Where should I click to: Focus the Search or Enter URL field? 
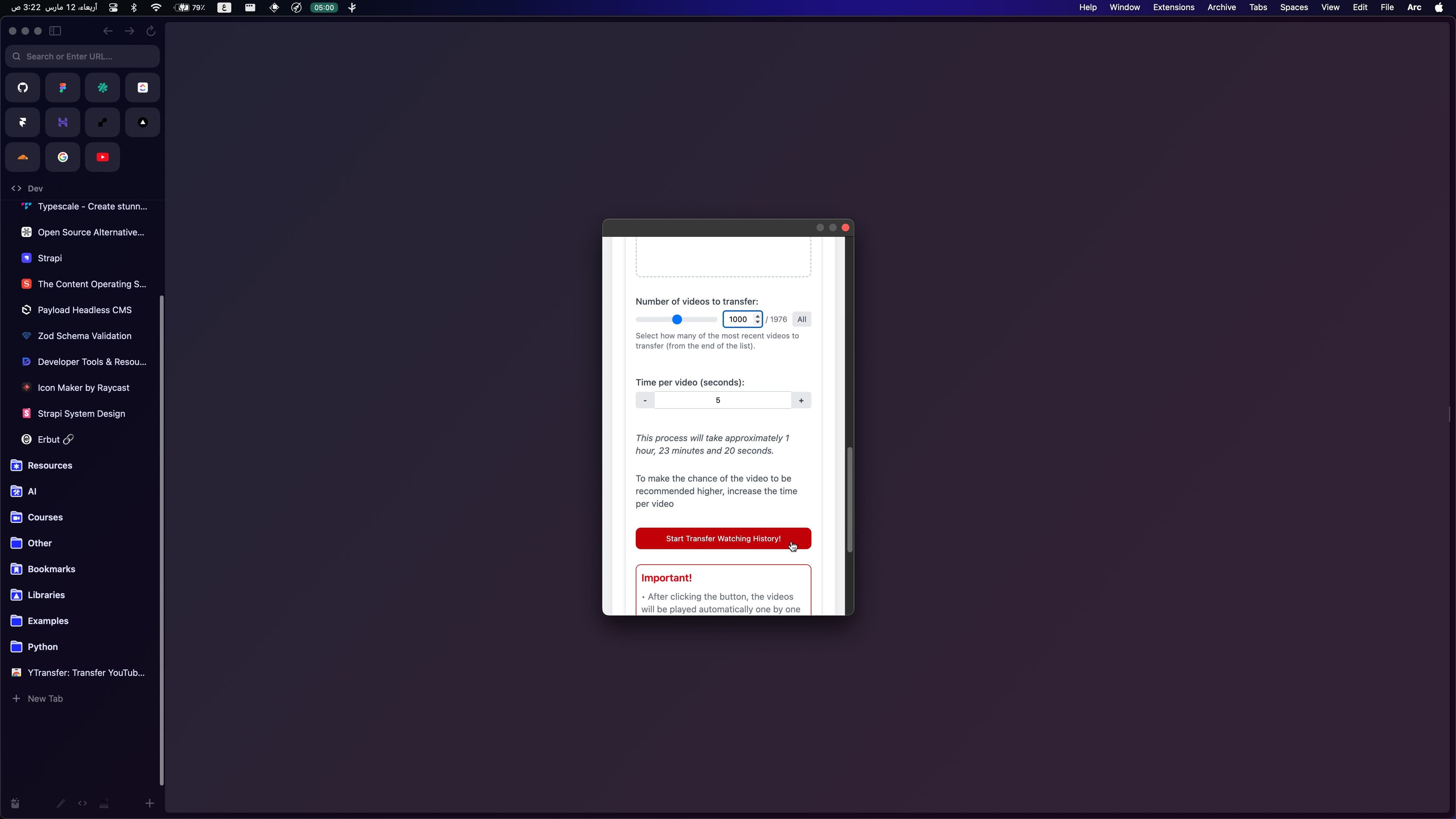click(83, 56)
